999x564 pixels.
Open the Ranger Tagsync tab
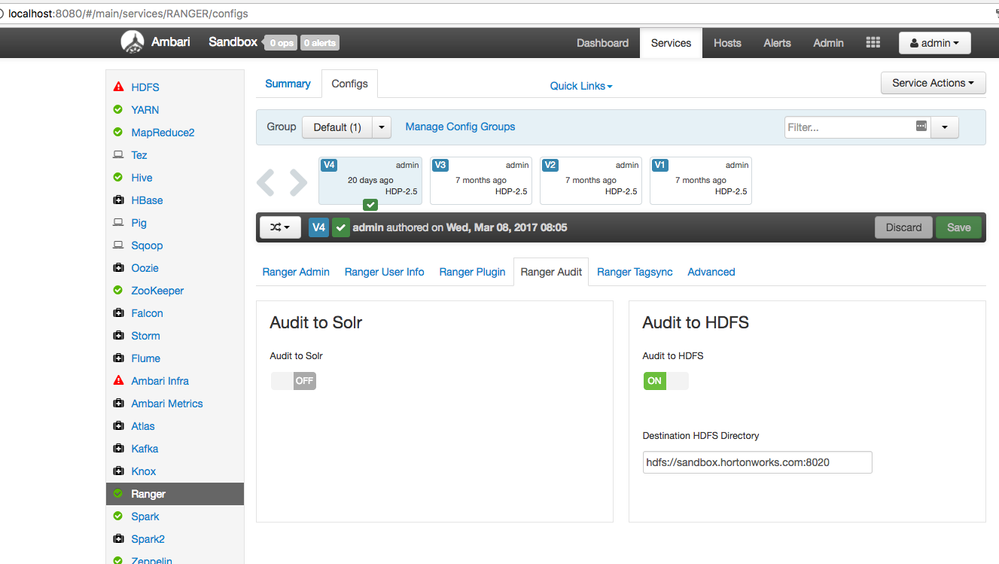point(635,272)
